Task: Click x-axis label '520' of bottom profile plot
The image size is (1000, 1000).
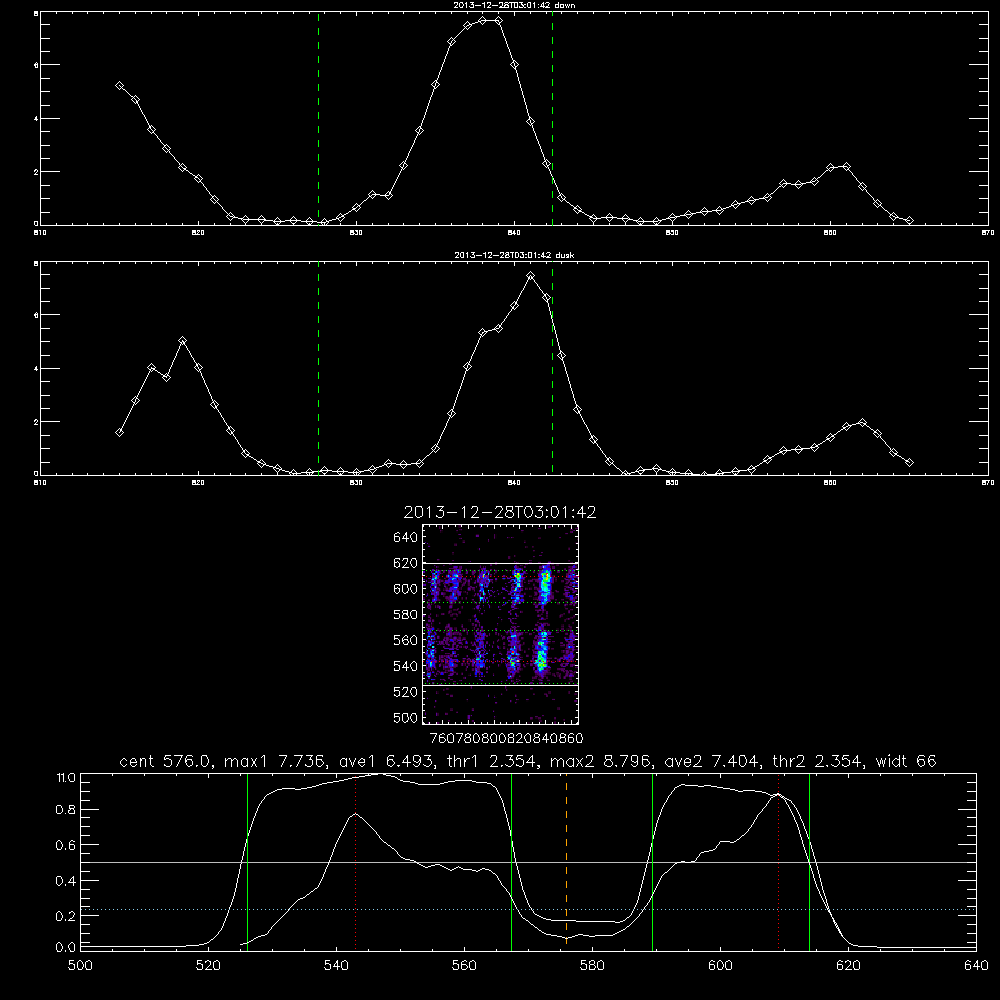Action: click(208, 966)
